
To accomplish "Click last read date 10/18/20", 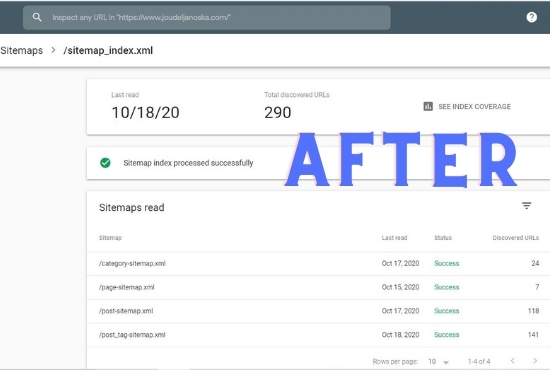I will (146, 113).
